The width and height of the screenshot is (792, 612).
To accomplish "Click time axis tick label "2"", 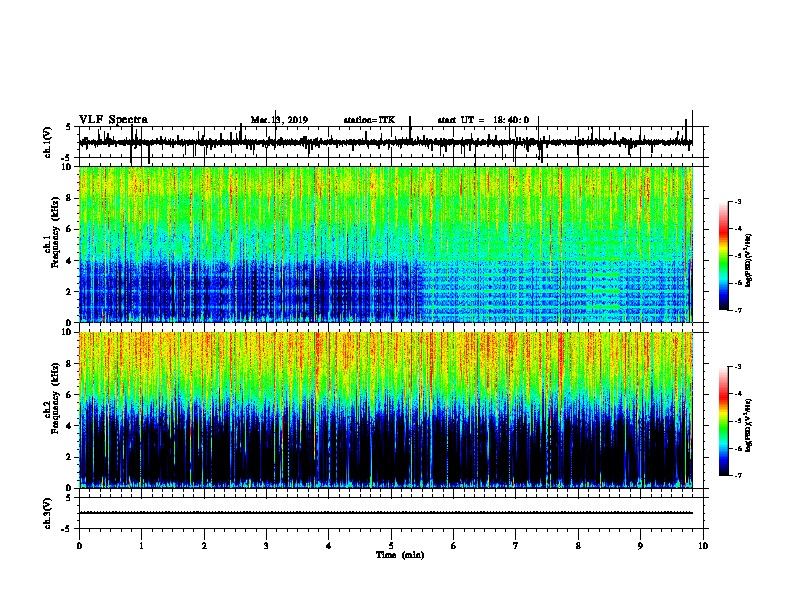I will [x=204, y=545].
